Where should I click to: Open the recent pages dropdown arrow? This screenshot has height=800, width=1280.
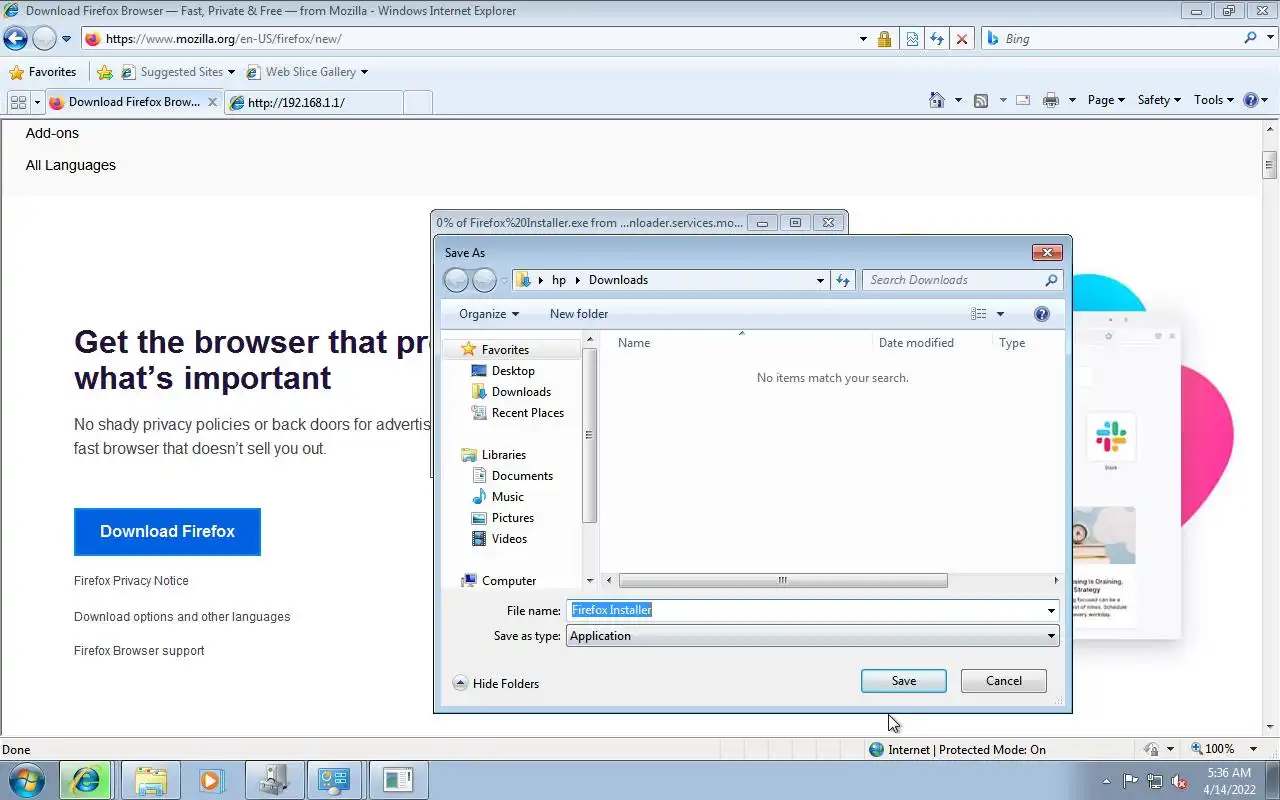point(66,39)
